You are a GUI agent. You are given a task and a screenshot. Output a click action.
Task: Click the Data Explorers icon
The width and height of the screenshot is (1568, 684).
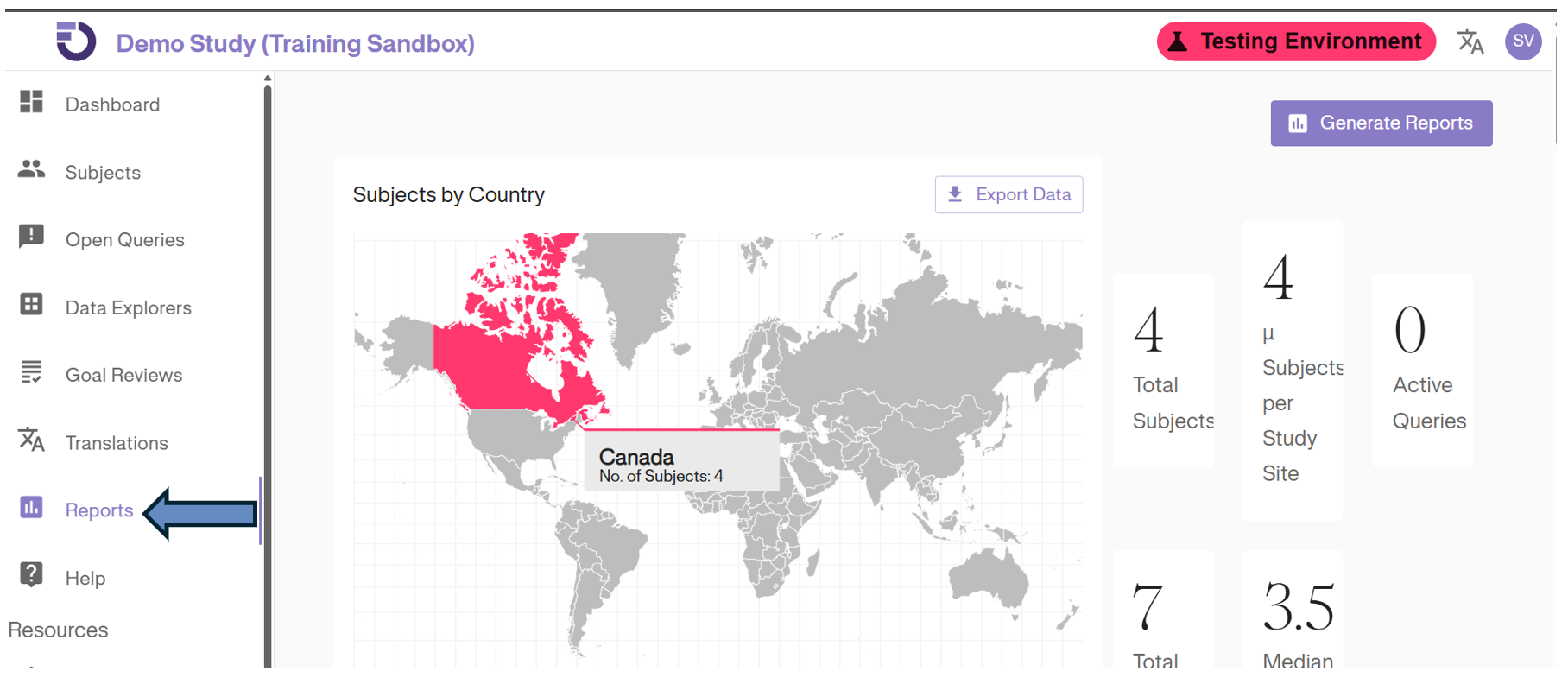coord(31,304)
